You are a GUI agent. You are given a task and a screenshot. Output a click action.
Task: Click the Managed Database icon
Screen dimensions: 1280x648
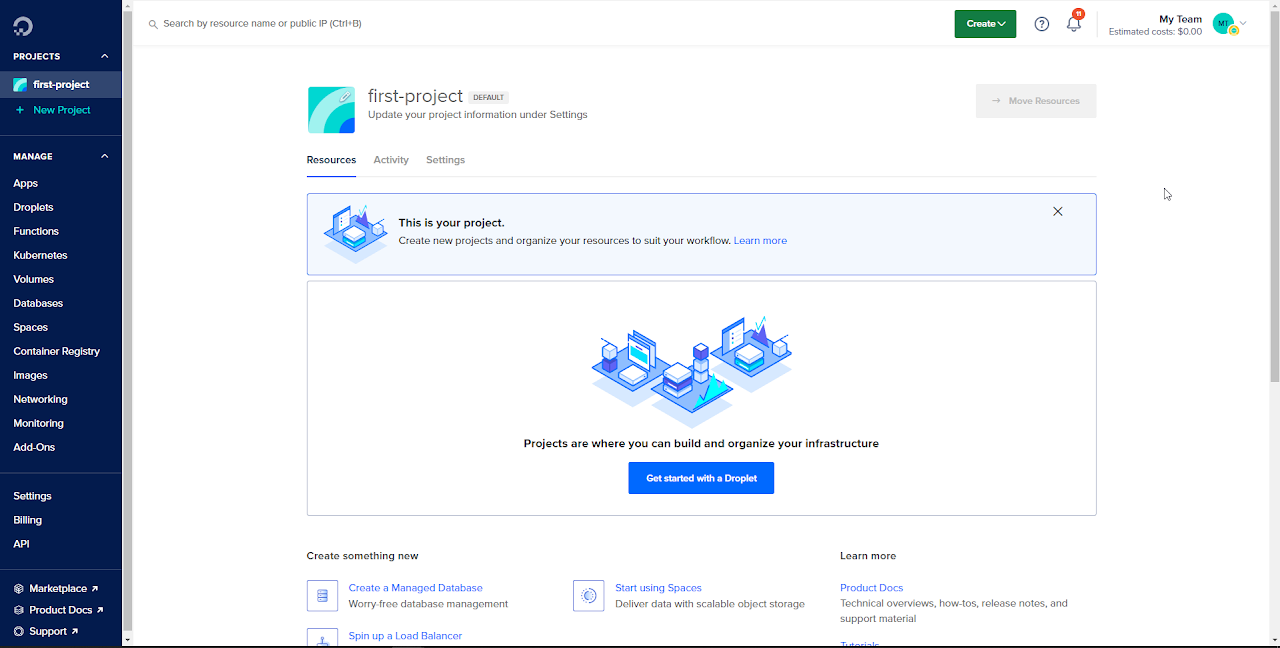point(322,596)
